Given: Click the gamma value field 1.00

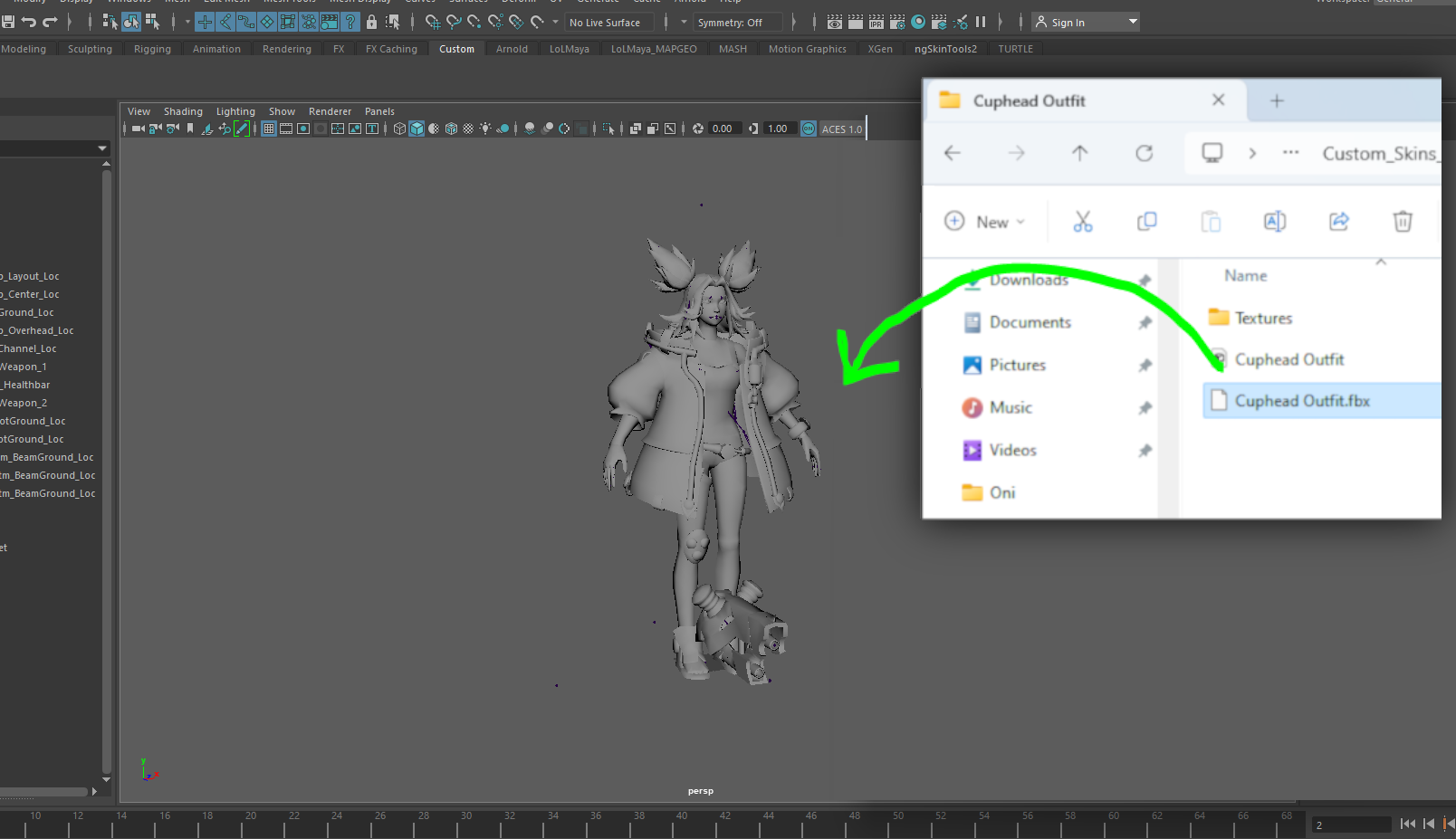Looking at the screenshot, I should pyautogui.click(x=780, y=129).
